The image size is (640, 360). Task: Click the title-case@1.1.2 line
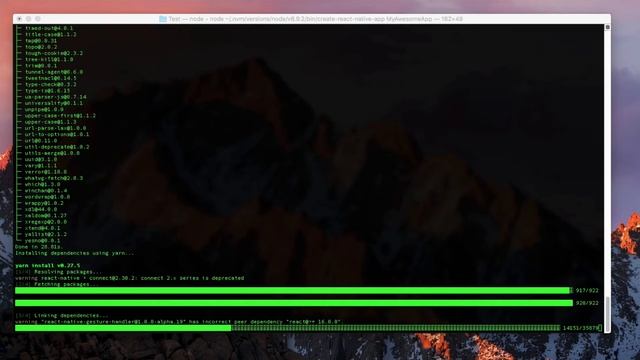[x=51, y=34]
